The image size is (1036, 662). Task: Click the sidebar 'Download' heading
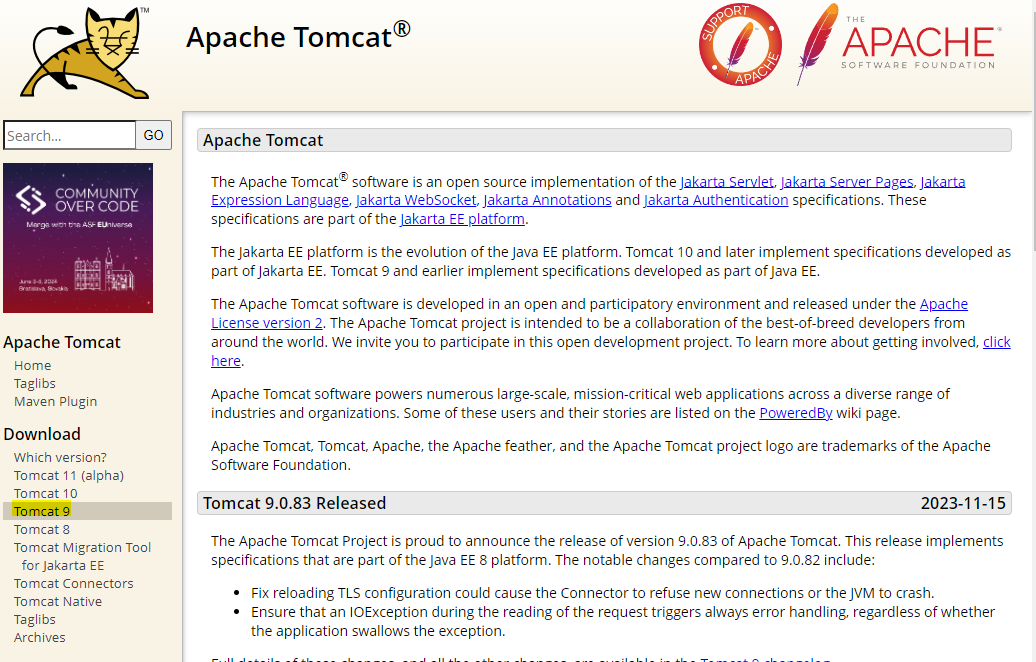click(42, 434)
